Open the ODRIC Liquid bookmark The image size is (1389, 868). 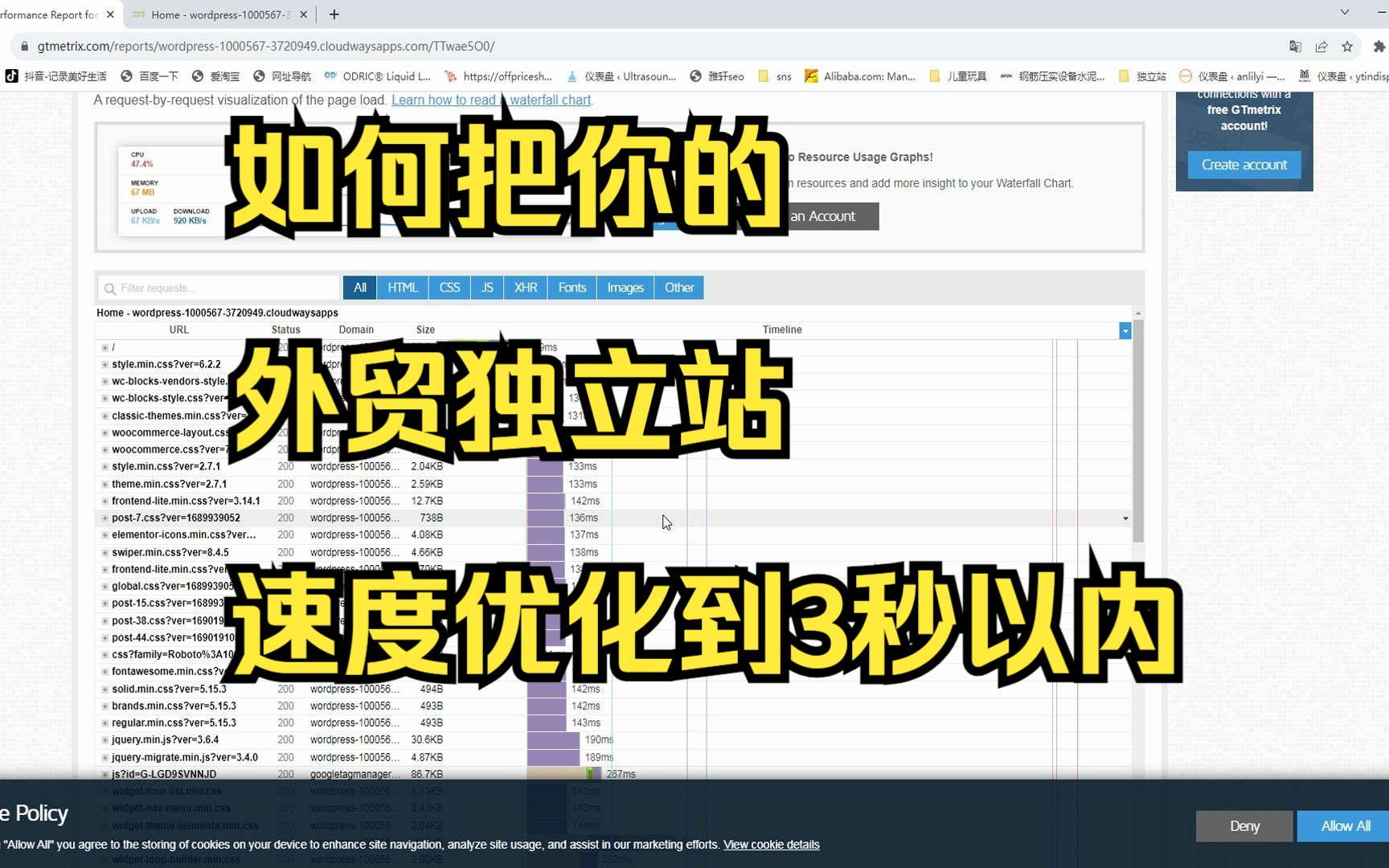click(378, 76)
